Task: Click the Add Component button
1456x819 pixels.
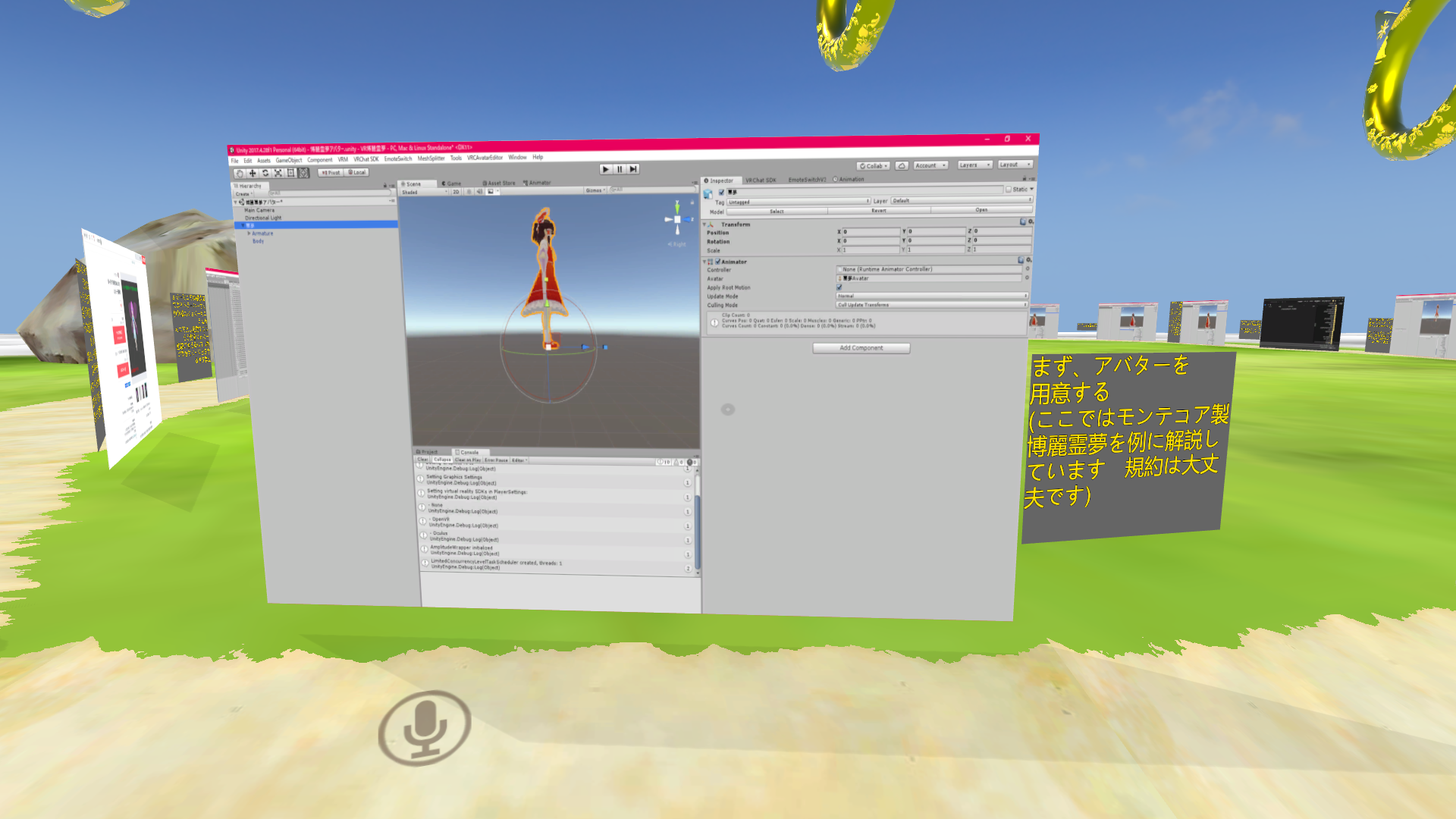Action: click(x=861, y=348)
